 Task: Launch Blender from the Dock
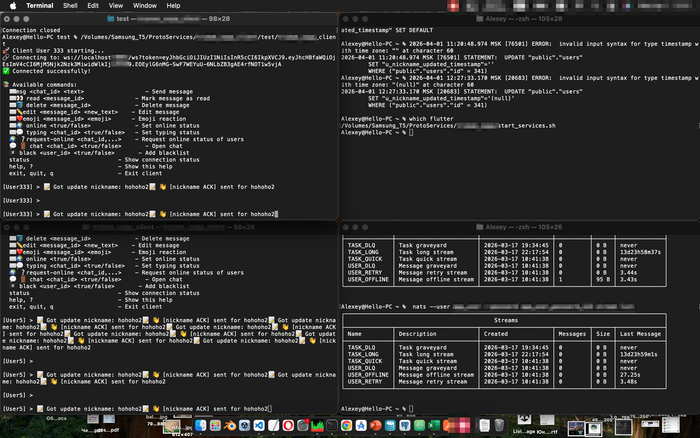coord(230,425)
